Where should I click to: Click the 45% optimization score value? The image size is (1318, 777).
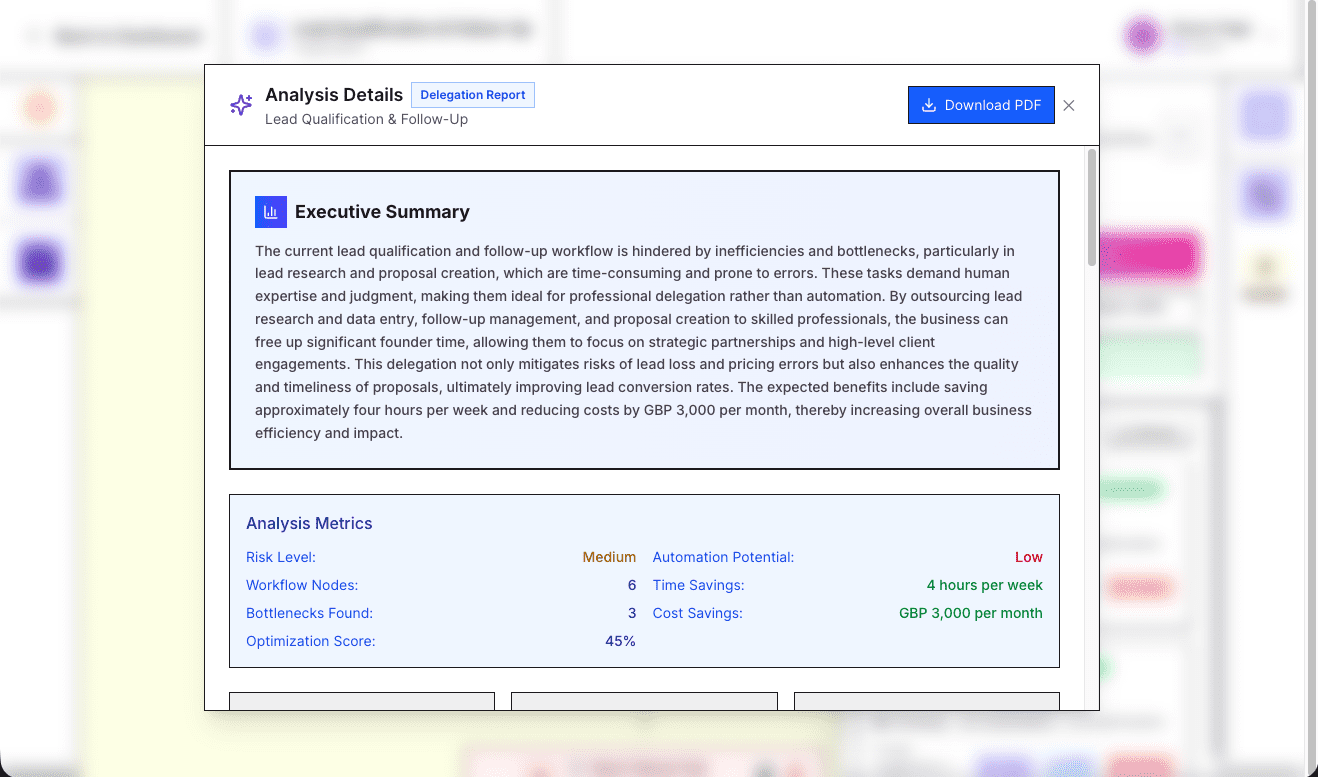(620, 641)
